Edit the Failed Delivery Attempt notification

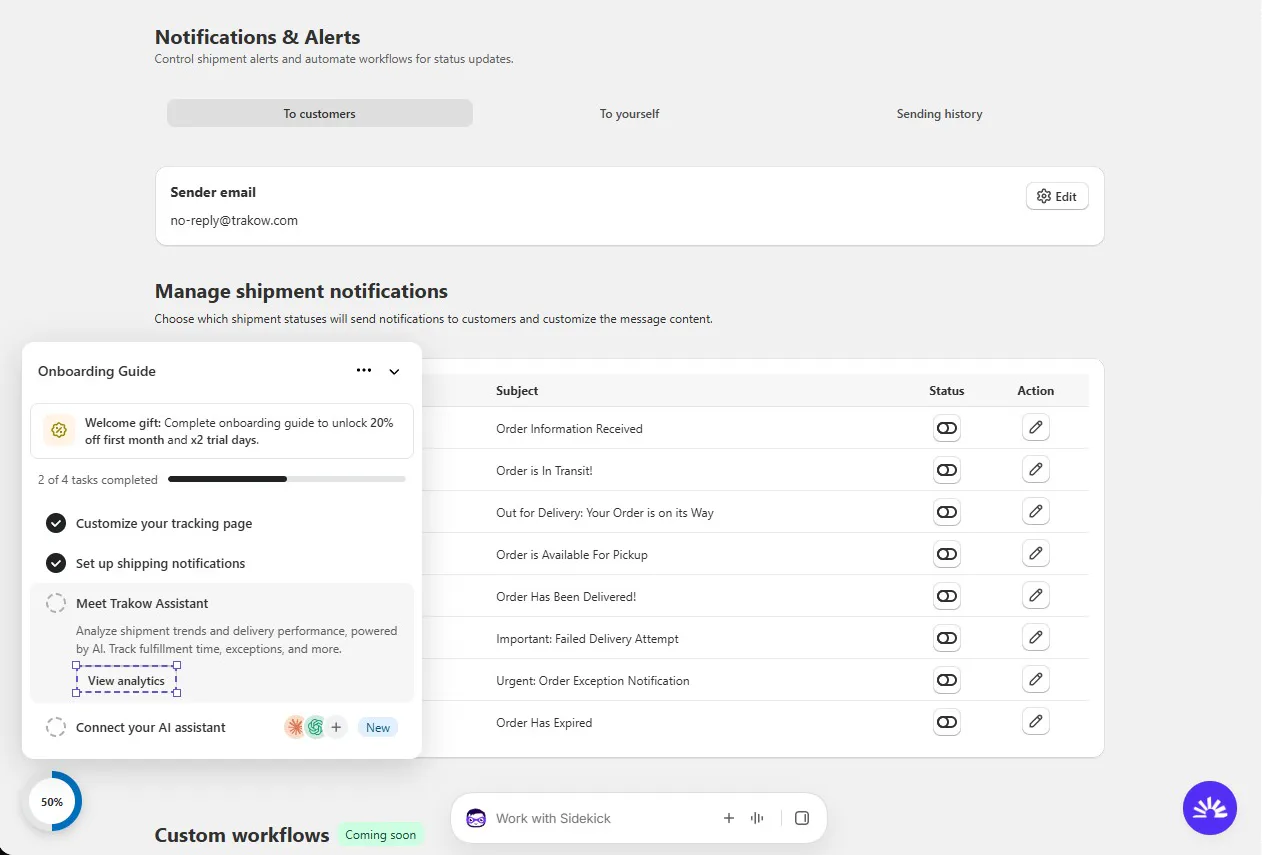pyautogui.click(x=1036, y=638)
